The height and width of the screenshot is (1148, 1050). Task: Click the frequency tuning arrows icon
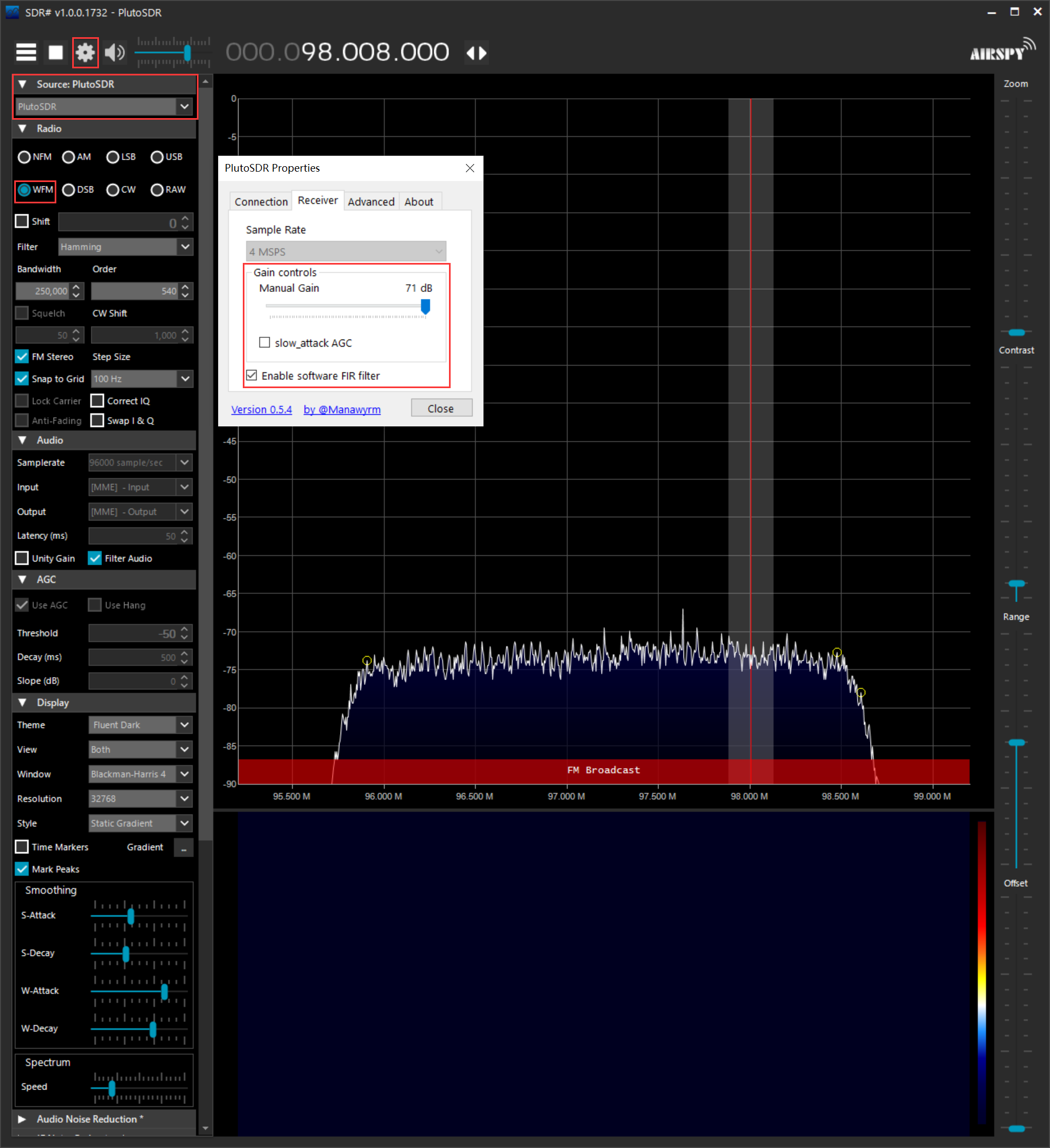tap(477, 53)
